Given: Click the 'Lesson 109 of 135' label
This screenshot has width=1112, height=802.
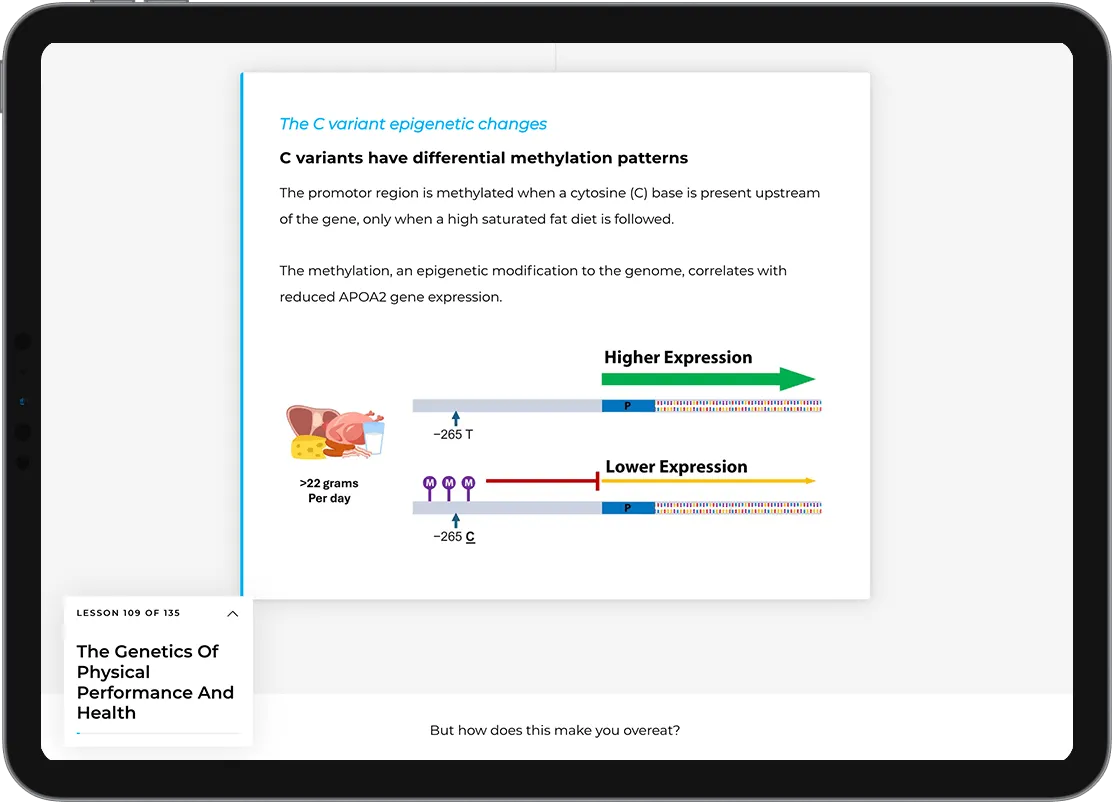Looking at the screenshot, I should (128, 613).
